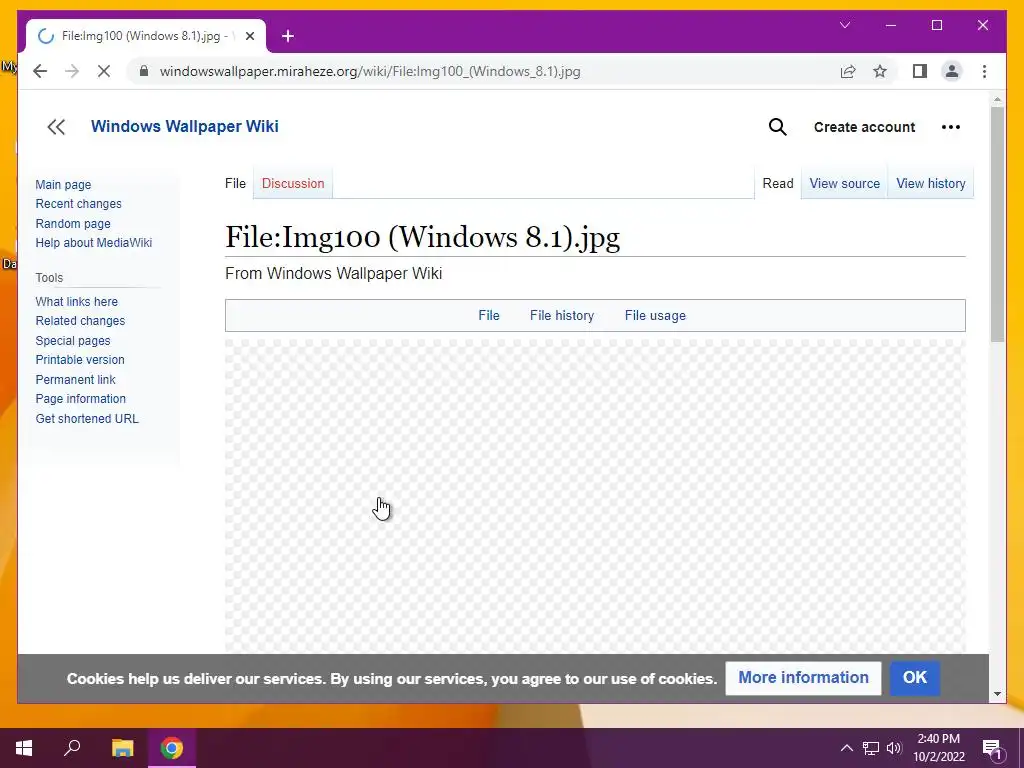Open the Chrome side panel
The image size is (1024, 768).
pos(920,71)
